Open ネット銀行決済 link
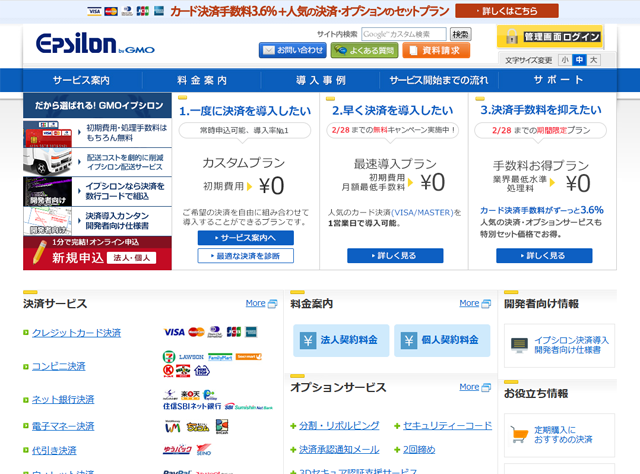Viewport: 640px width, 474px height. [63, 399]
